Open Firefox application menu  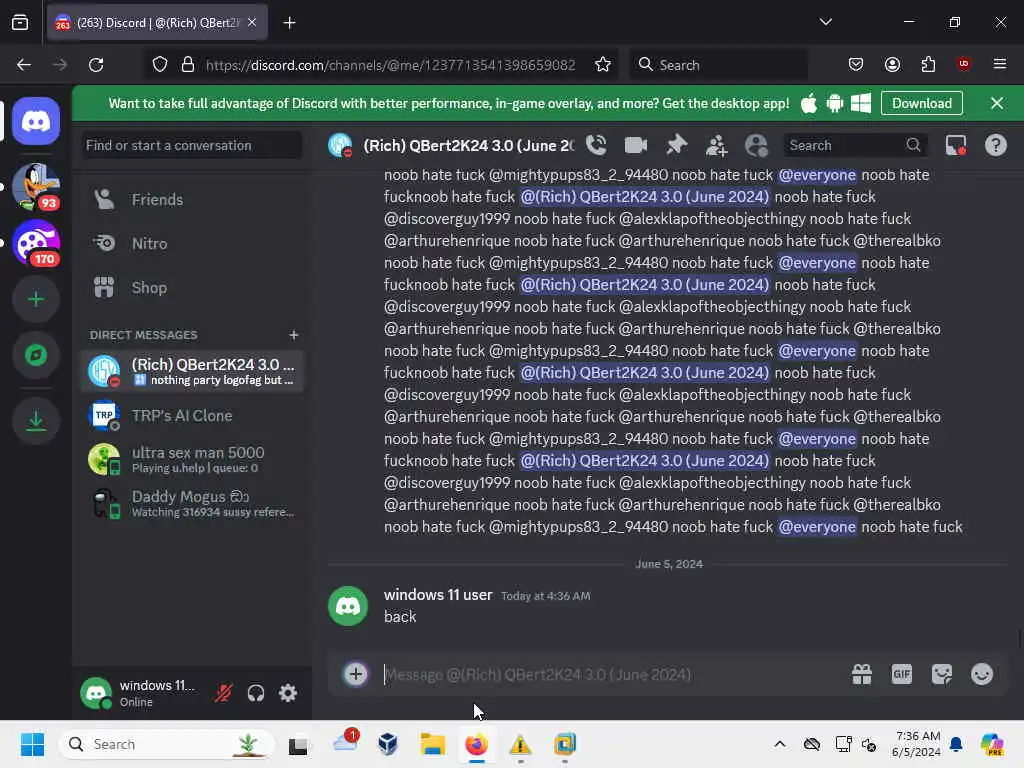1000,64
